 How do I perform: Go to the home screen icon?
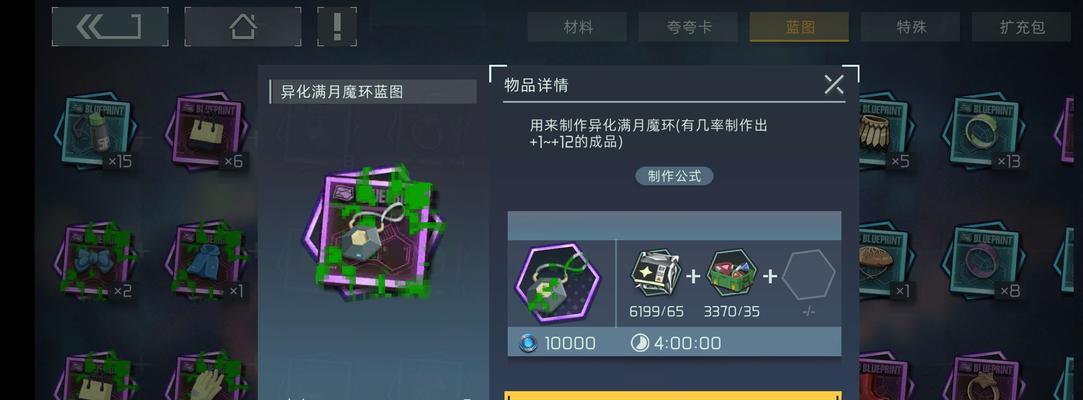tap(242, 27)
